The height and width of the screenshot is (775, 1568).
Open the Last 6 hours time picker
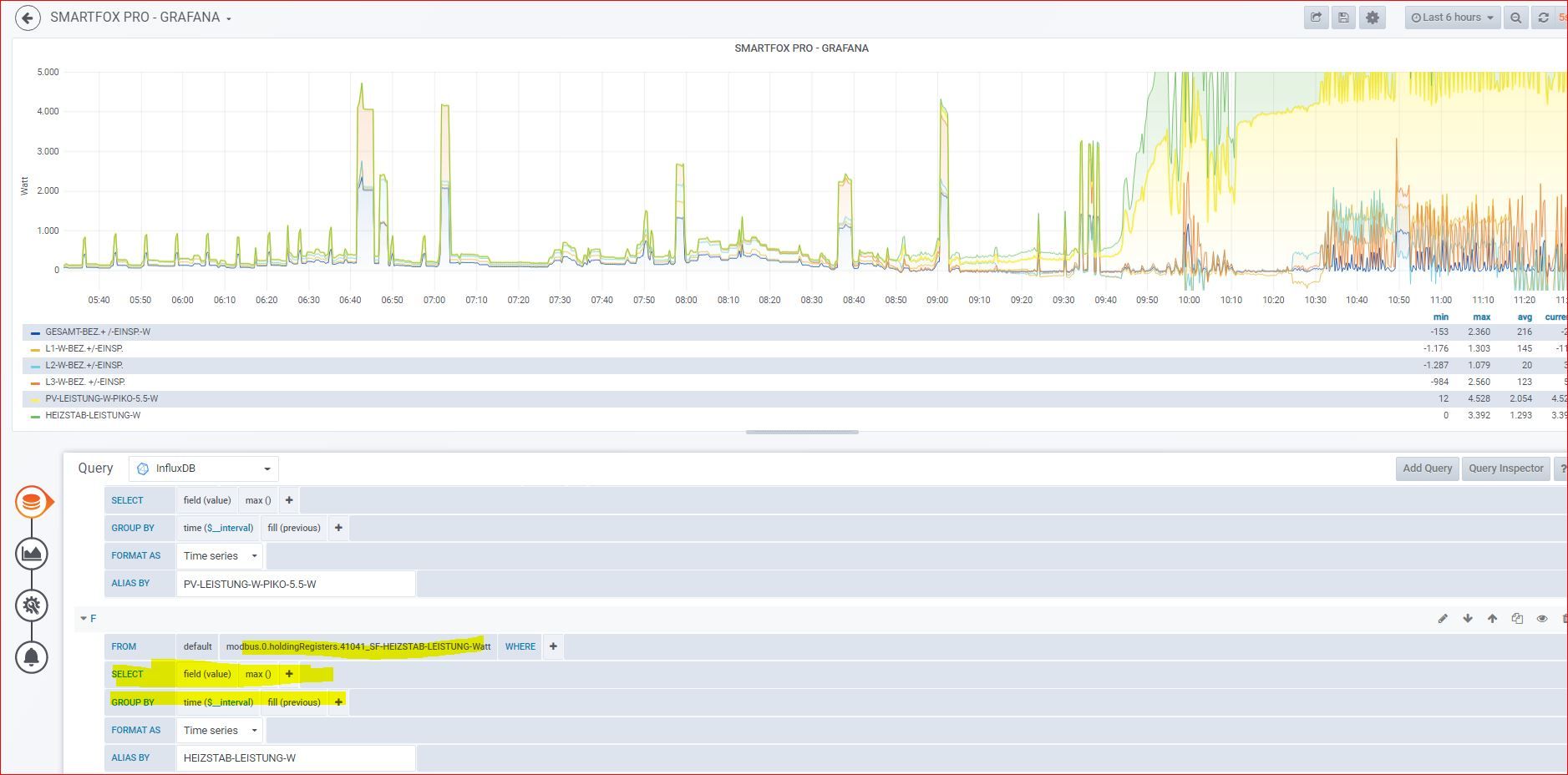(1451, 17)
